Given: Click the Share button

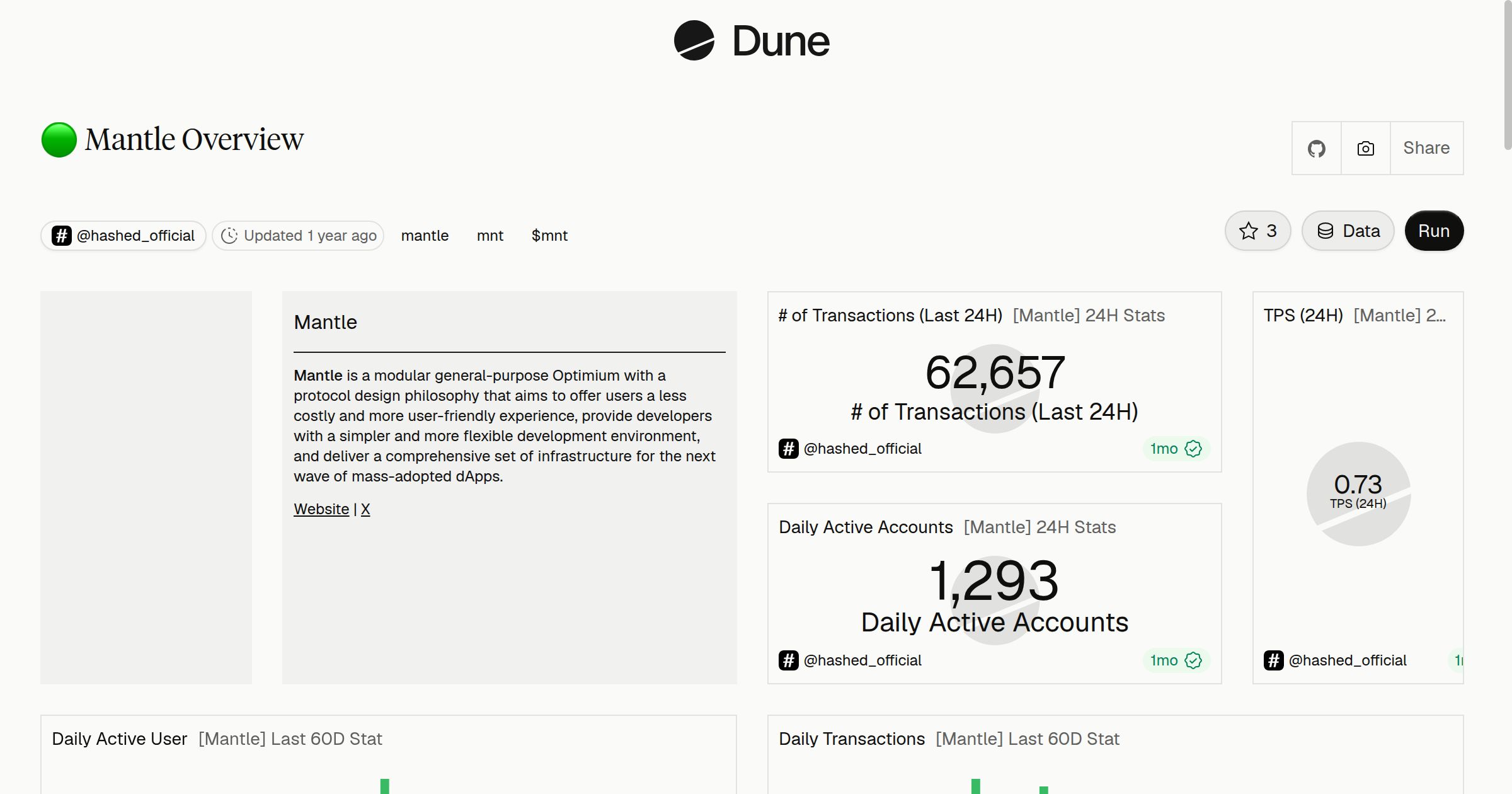Looking at the screenshot, I should point(1426,148).
